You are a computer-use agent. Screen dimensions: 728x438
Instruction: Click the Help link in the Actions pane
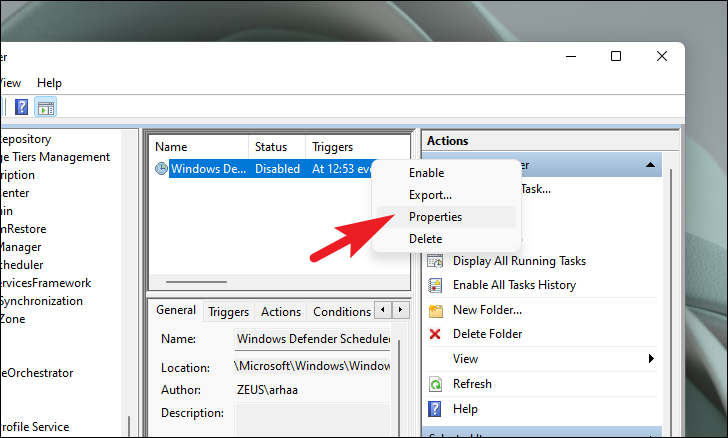465,409
